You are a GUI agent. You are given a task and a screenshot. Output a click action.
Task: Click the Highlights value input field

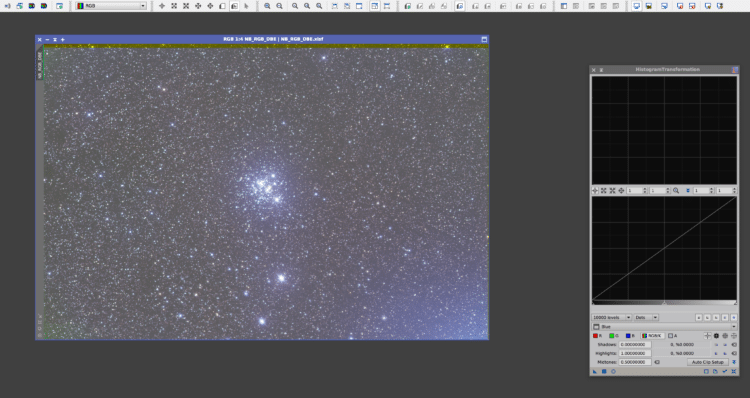(x=634, y=353)
